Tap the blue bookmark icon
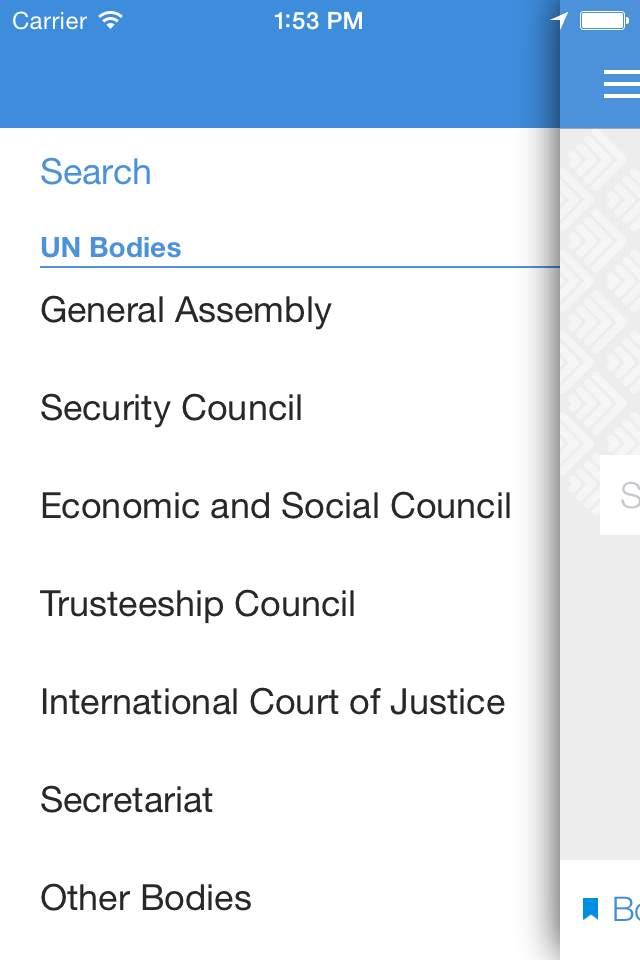The height and width of the screenshot is (960, 640). tap(590, 908)
